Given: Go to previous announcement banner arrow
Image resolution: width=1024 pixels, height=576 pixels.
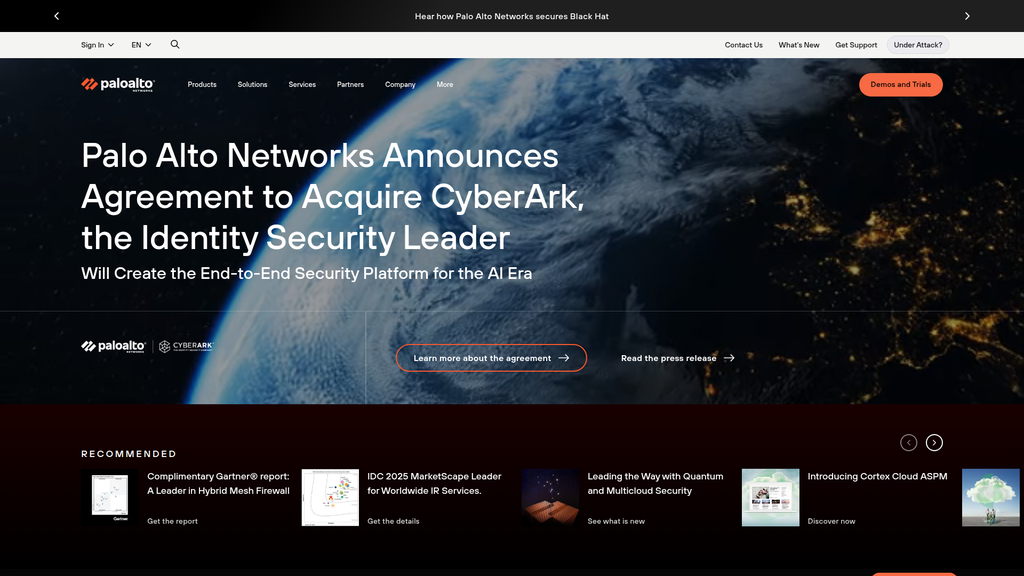Looking at the screenshot, I should [57, 16].
